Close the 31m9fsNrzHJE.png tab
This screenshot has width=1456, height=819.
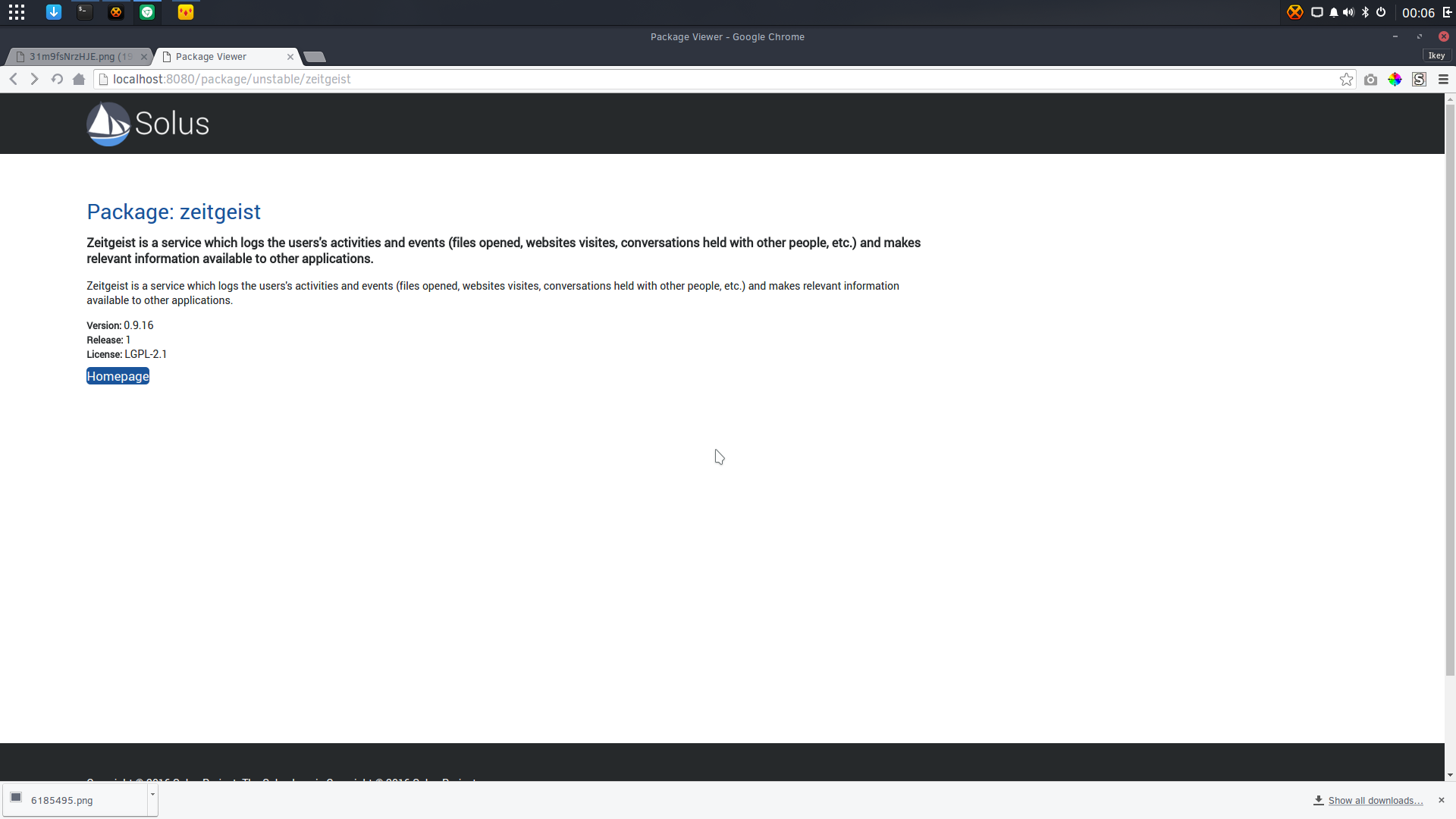tap(144, 57)
